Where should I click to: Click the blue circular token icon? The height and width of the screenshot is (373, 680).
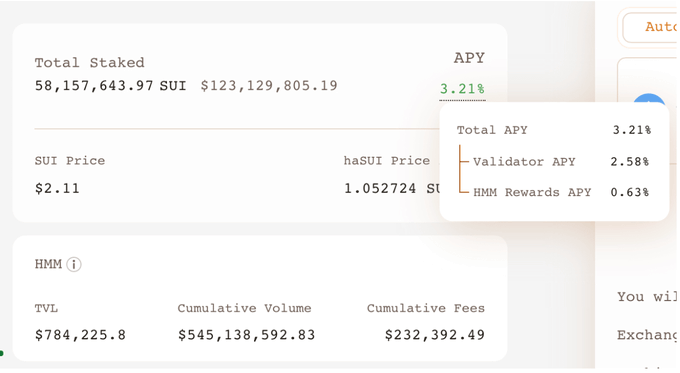point(649,99)
